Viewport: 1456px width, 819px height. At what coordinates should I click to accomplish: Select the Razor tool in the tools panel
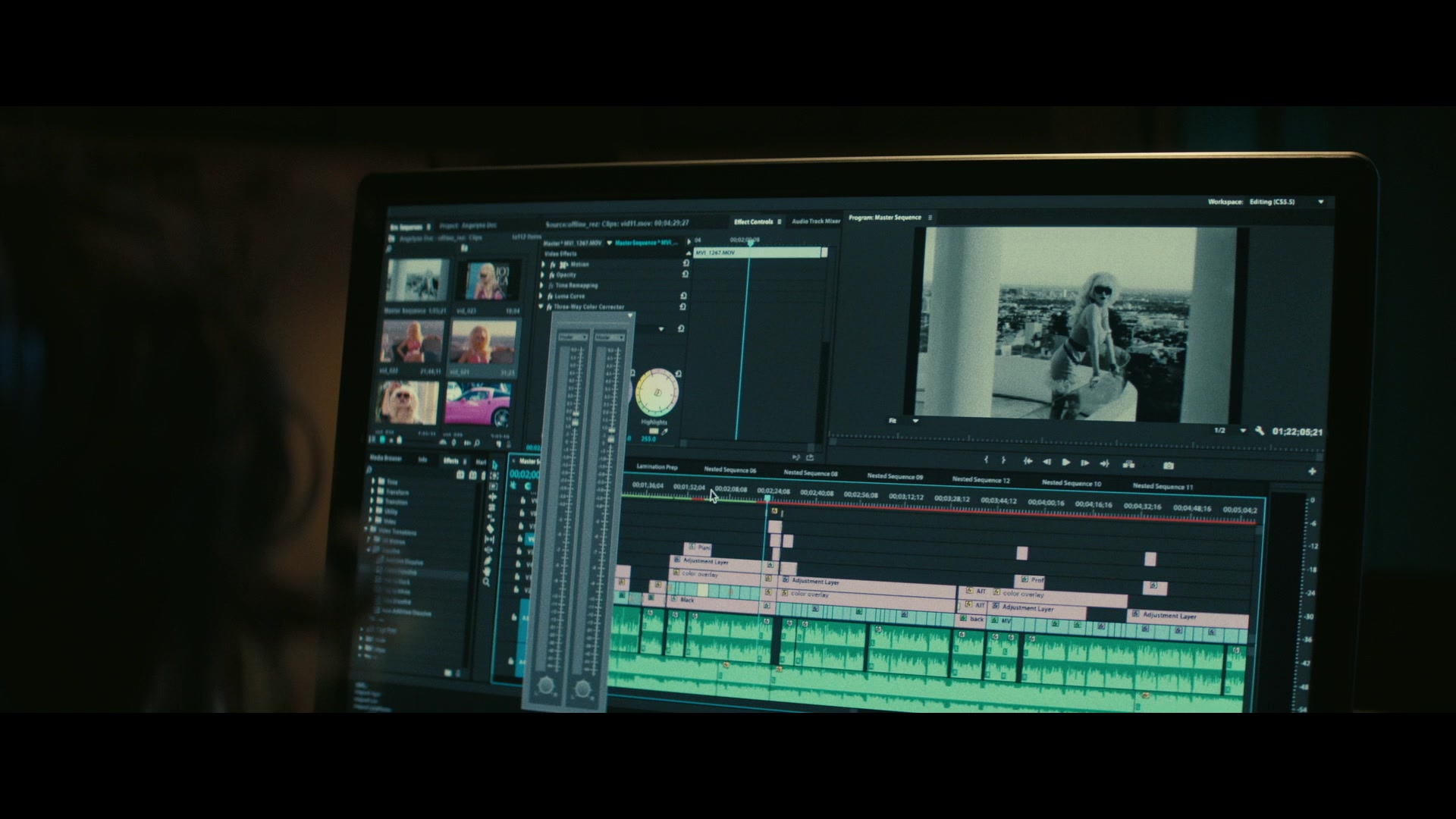click(490, 529)
